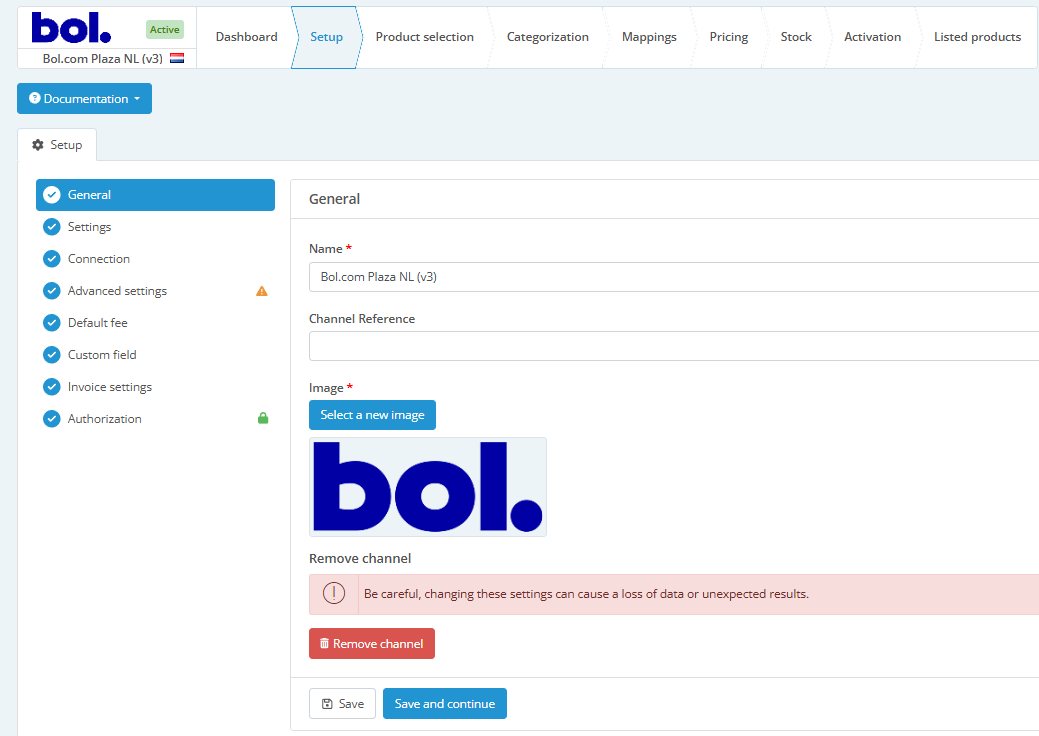1039x736 pixels.
Task: Click the Active status badge
Action: [164, 29]
